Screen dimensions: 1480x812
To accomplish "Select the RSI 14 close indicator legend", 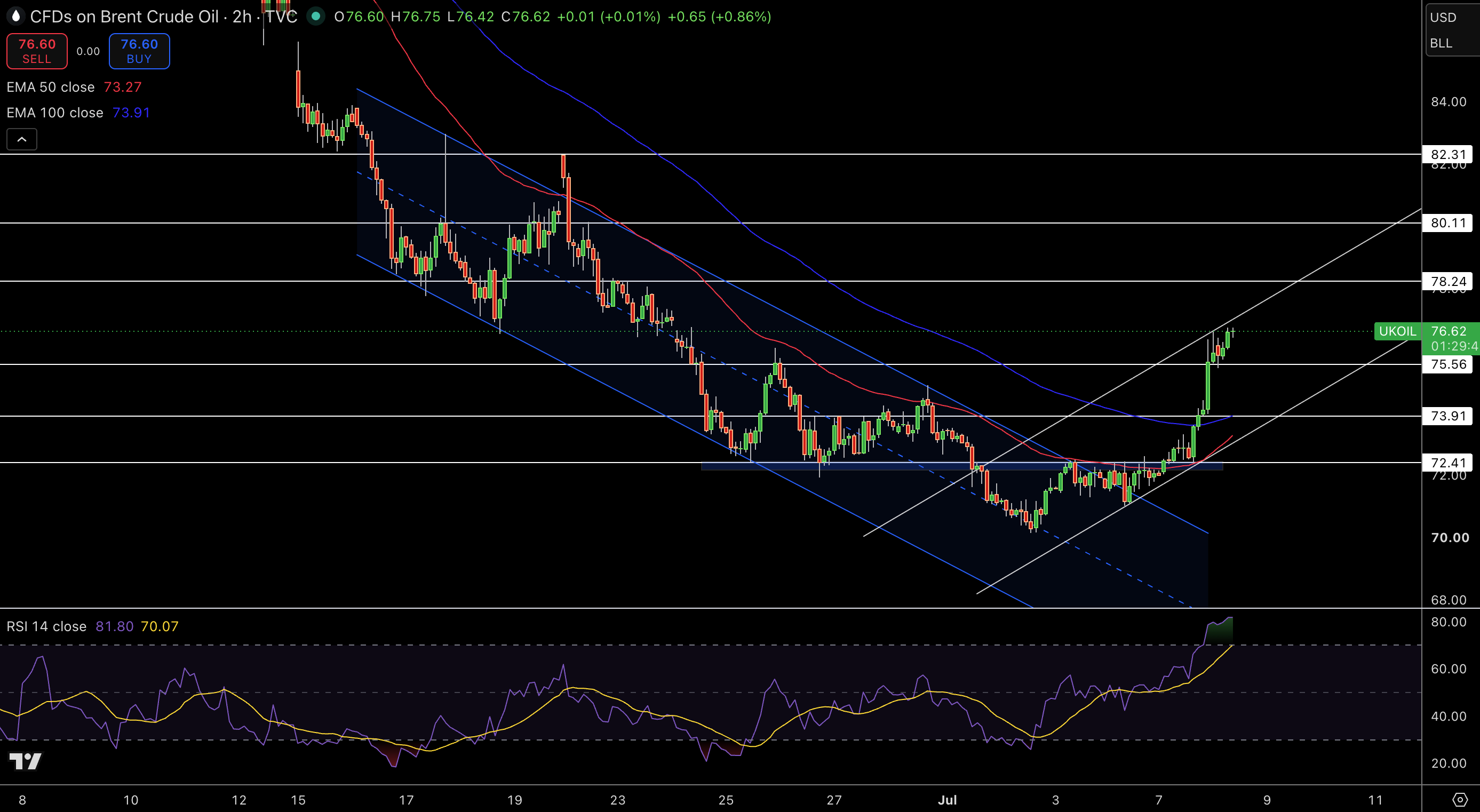I will 46,626.
